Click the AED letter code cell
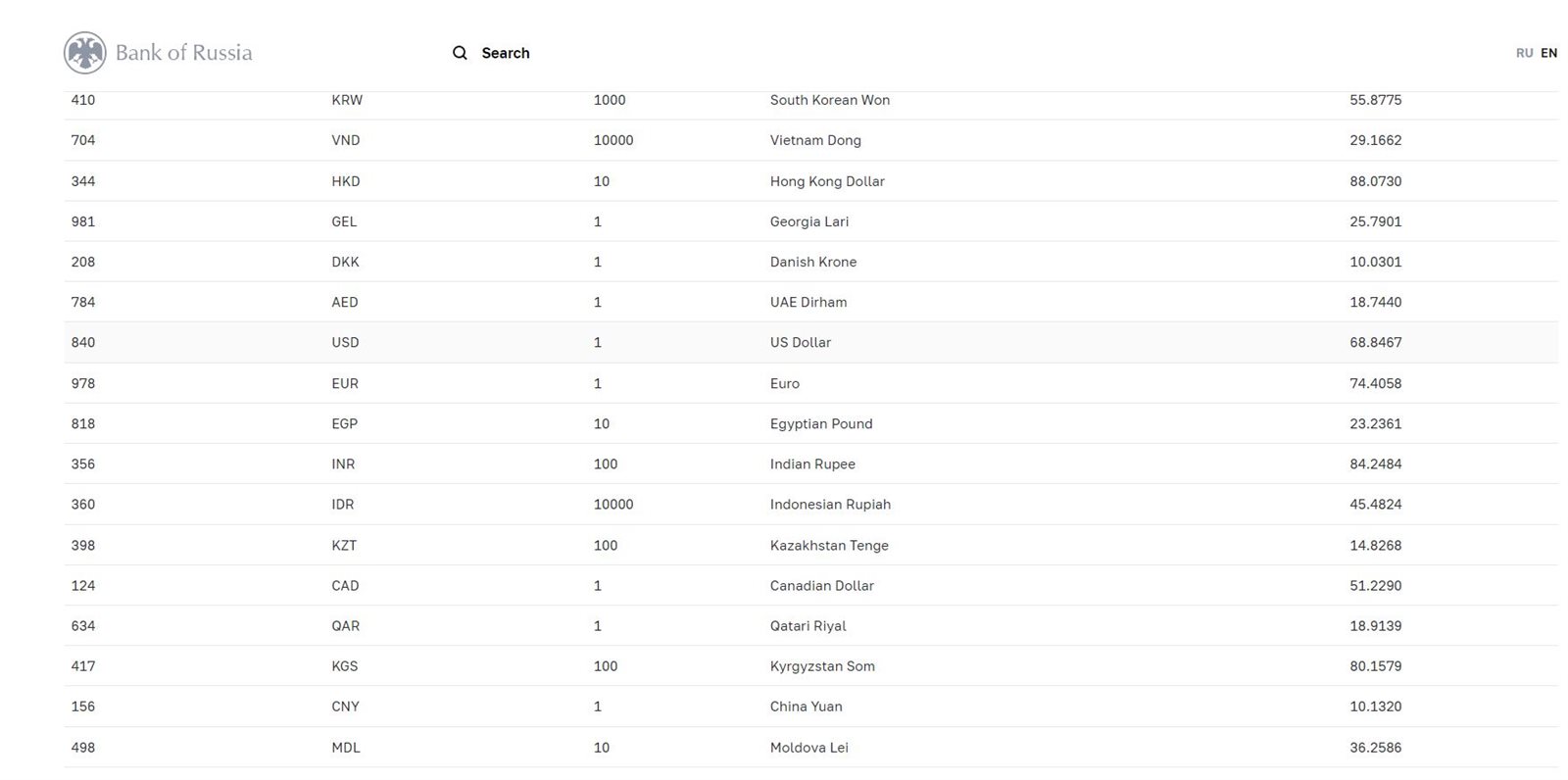This screenshot has height=780, width=1568. pos(344,303)
